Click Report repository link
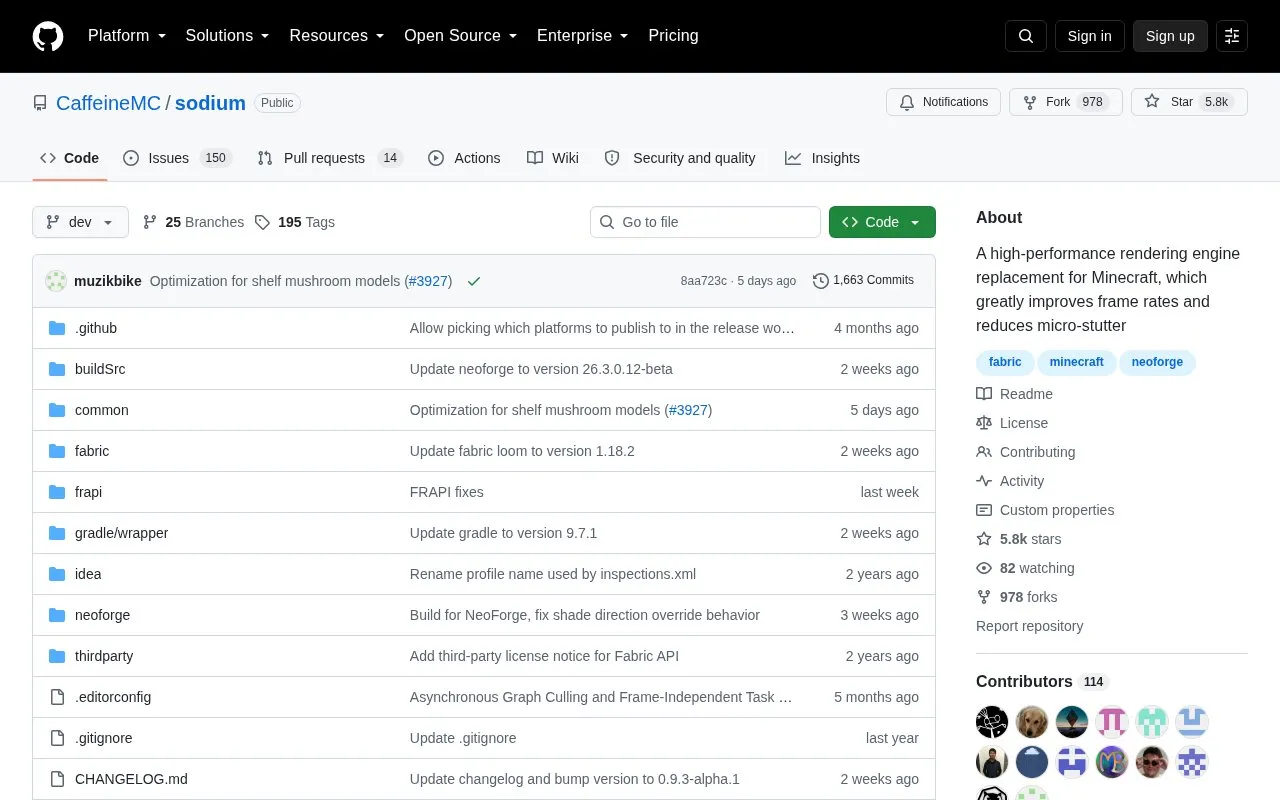 point(1029,626)
